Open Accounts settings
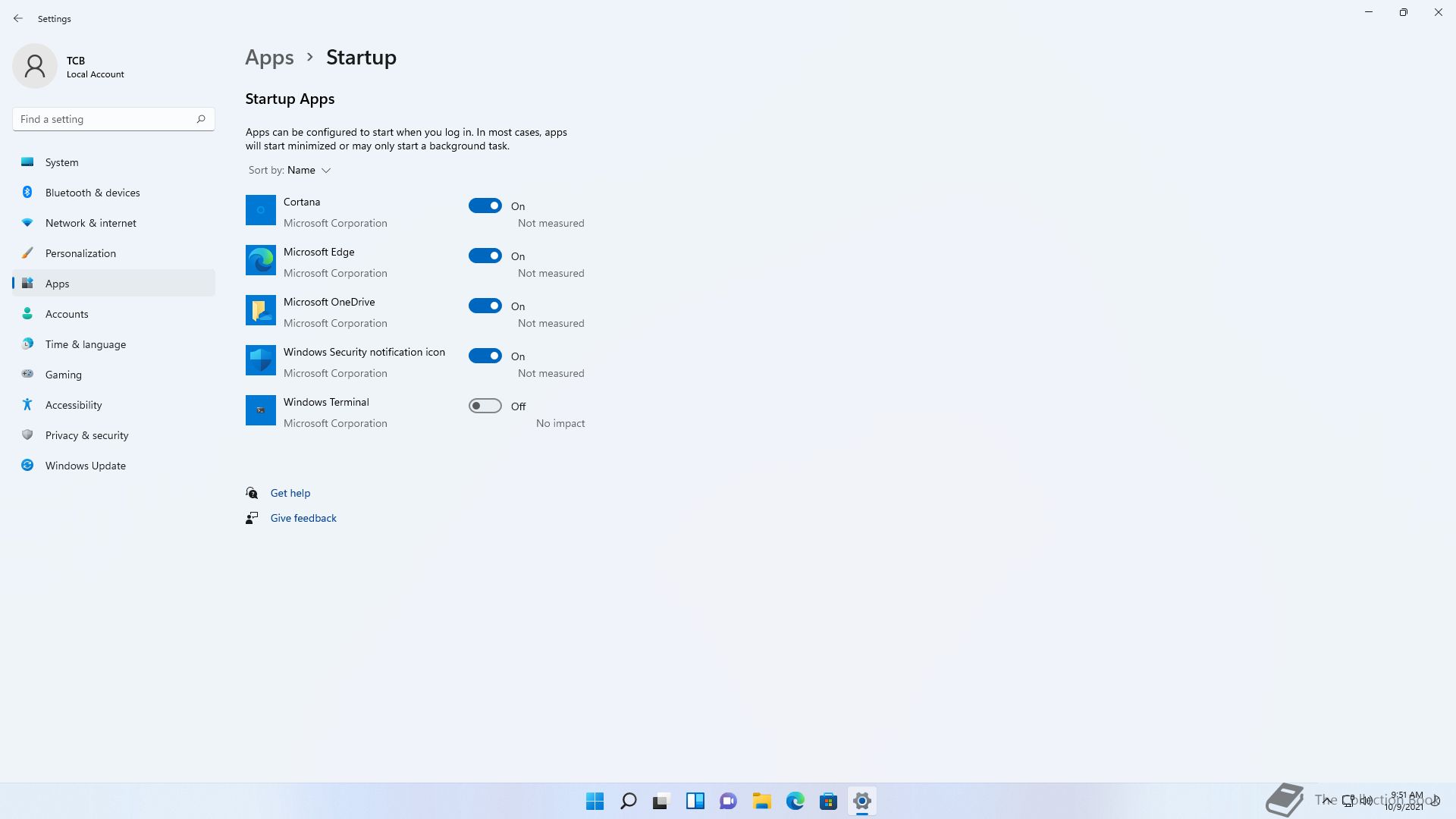Viewport: 1456px width, 819px height. [114, 314]
